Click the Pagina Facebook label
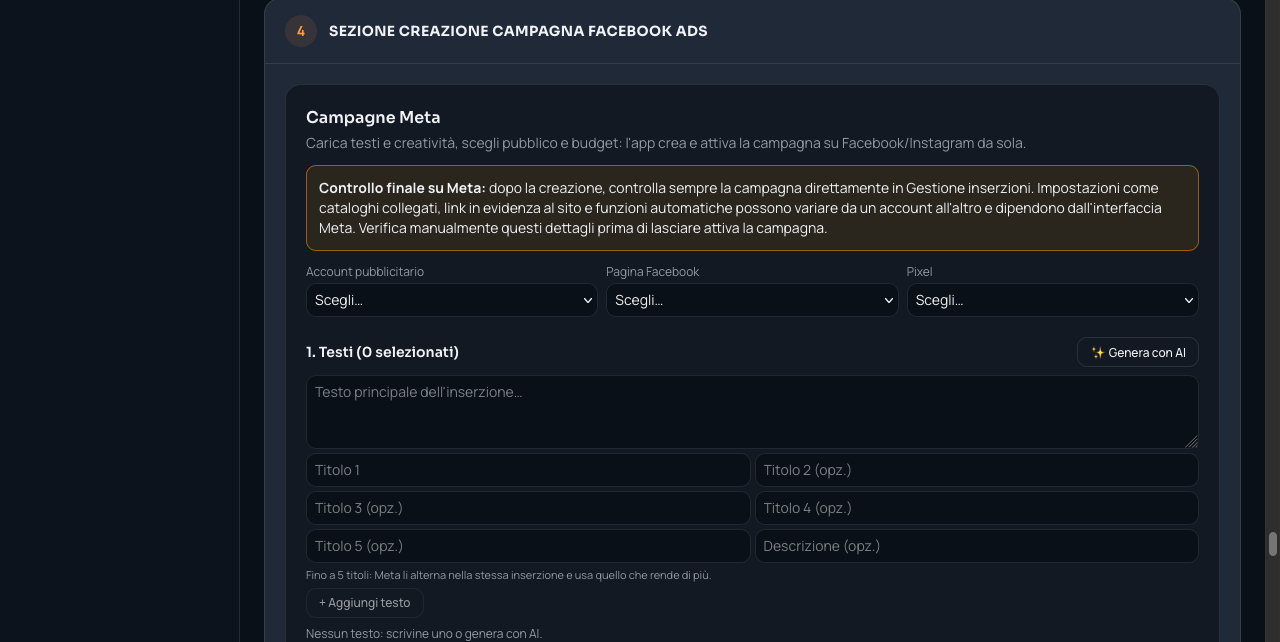Screen dimensions: 1280x642 (652, 272)
